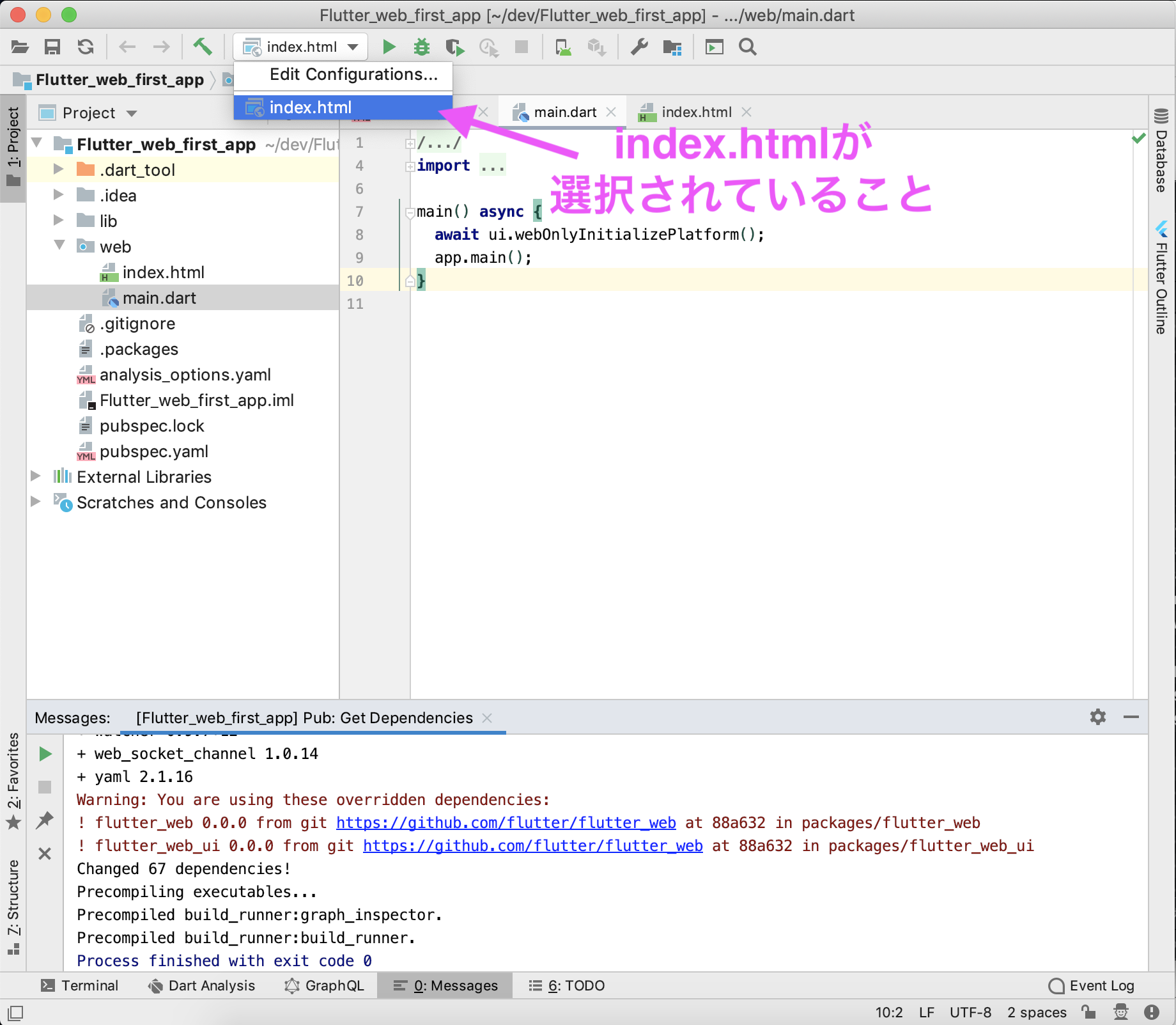
Task: Click the Open file toolbar icon
Action: [20, 47]
